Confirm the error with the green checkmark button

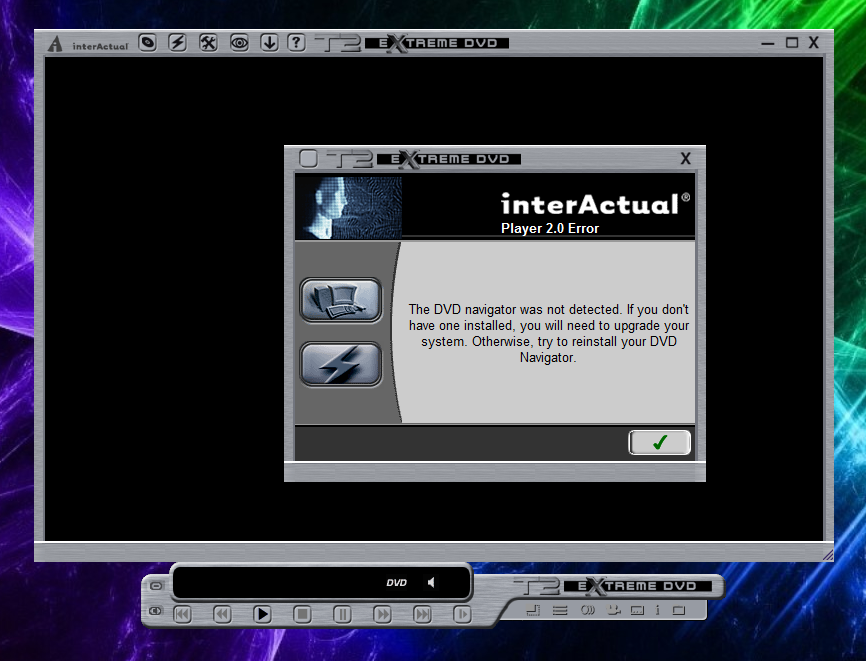(x=659, y=442)
